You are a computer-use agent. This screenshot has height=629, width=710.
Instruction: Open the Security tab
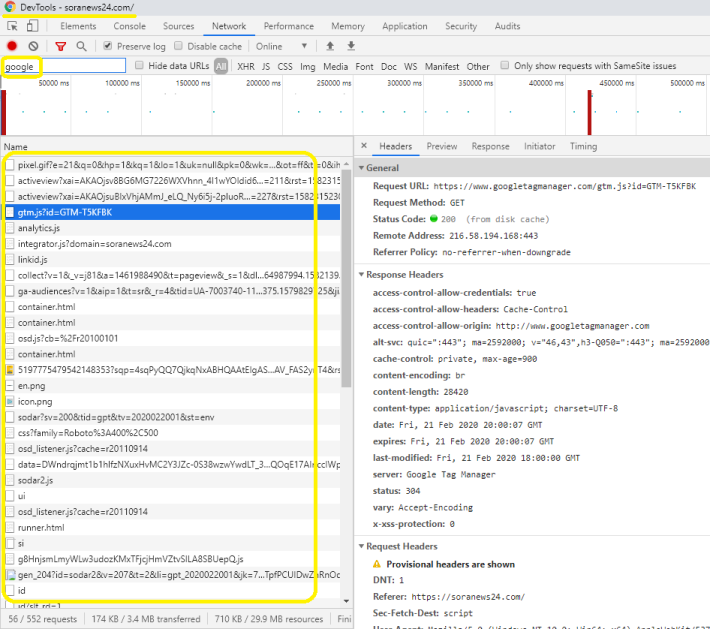461,26
